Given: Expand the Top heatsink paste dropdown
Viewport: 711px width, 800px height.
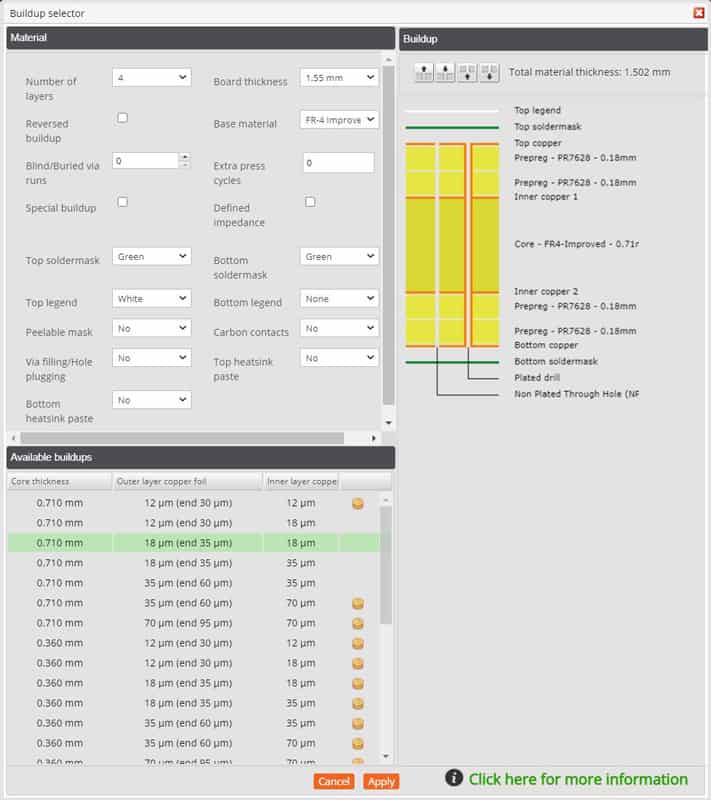Looking at the screenshot, I should 339,358.
